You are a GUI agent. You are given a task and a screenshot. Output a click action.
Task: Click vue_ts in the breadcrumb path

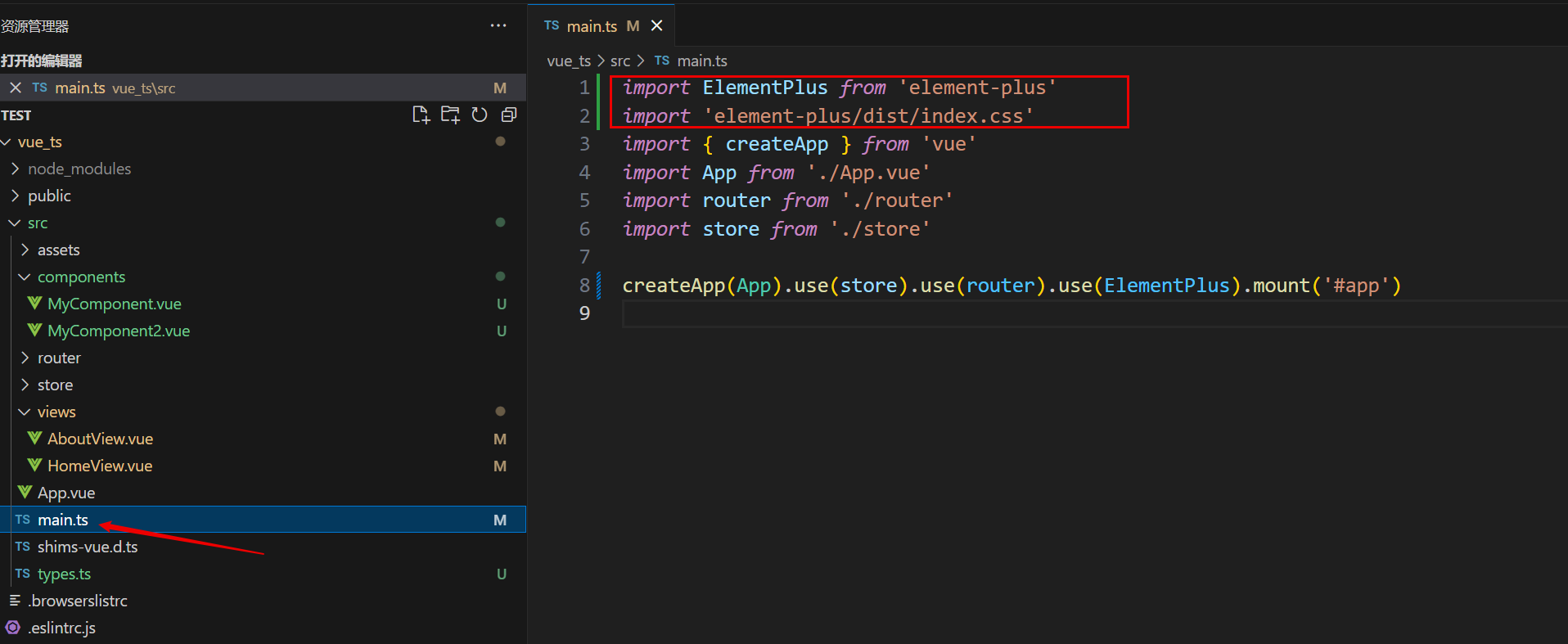(569, 61)
